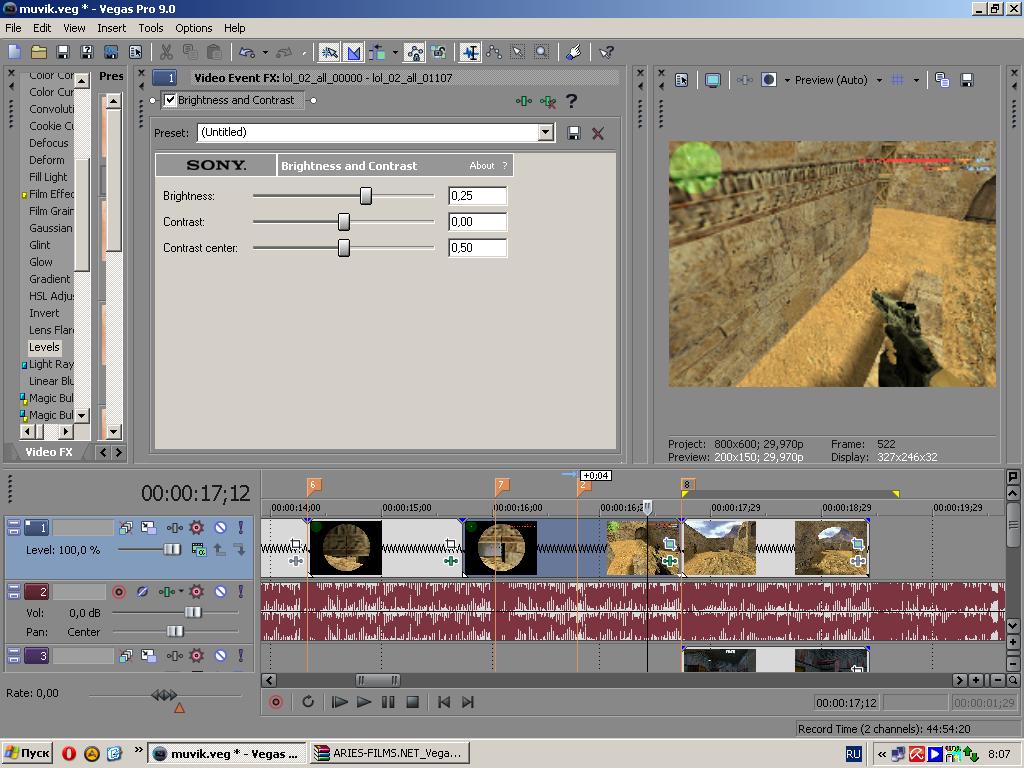This screenshot has height=768, width=1024.
Task: Open the Preset dropdown list
Action: pos(545,133)
